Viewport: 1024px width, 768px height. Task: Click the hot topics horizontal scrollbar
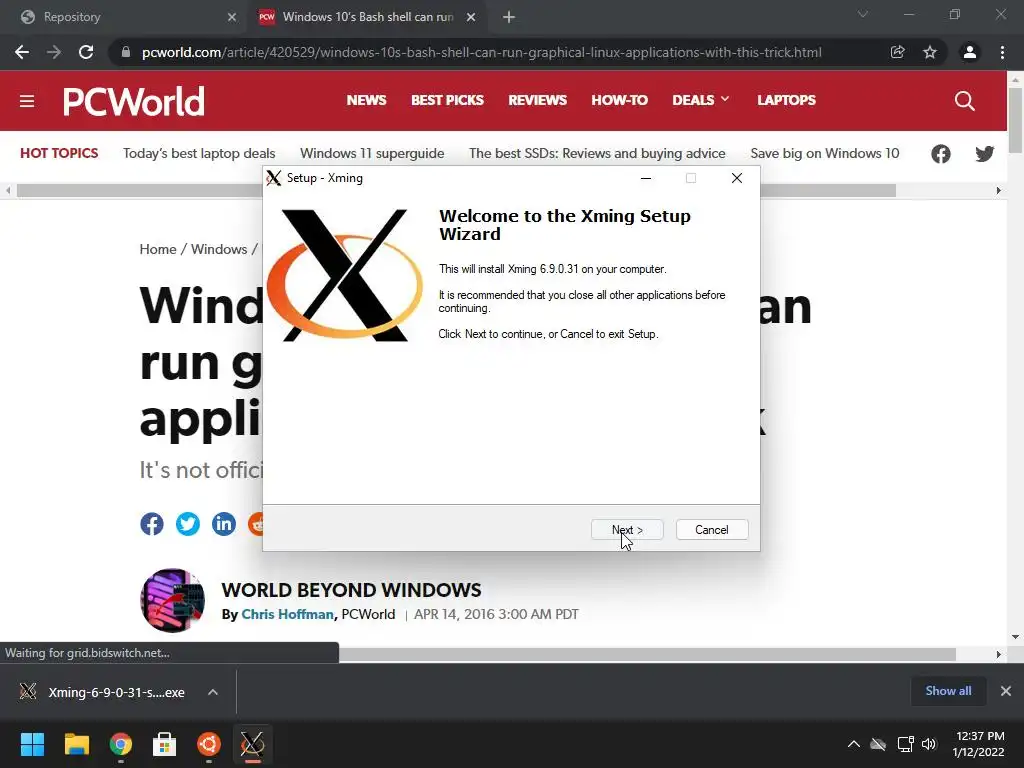point(456,191)
